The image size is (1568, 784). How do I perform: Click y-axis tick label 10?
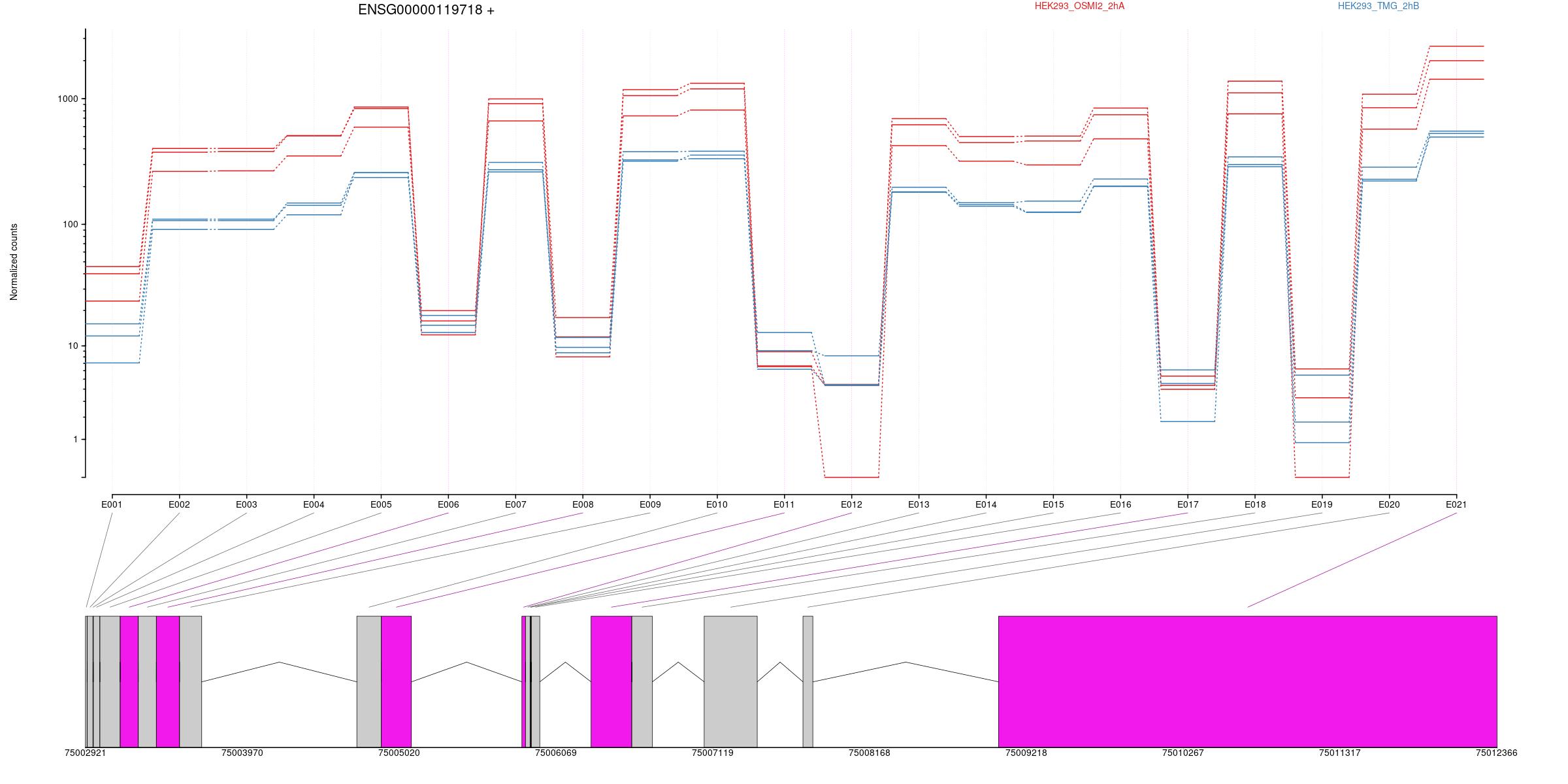coord(73,346)
